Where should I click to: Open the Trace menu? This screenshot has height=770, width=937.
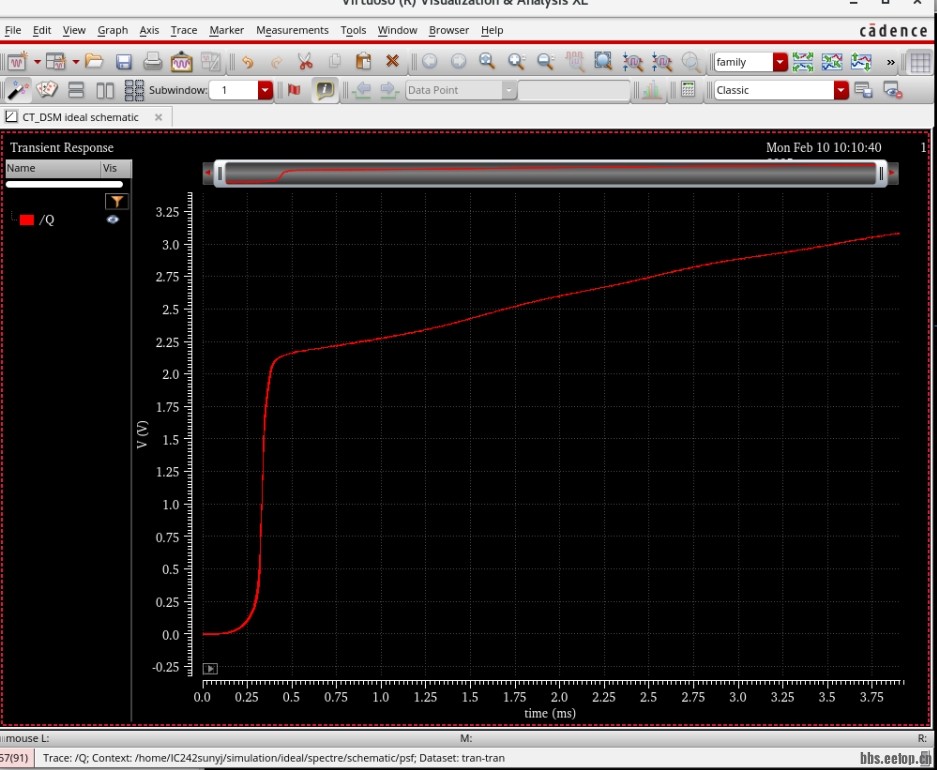tap(183, 30)
